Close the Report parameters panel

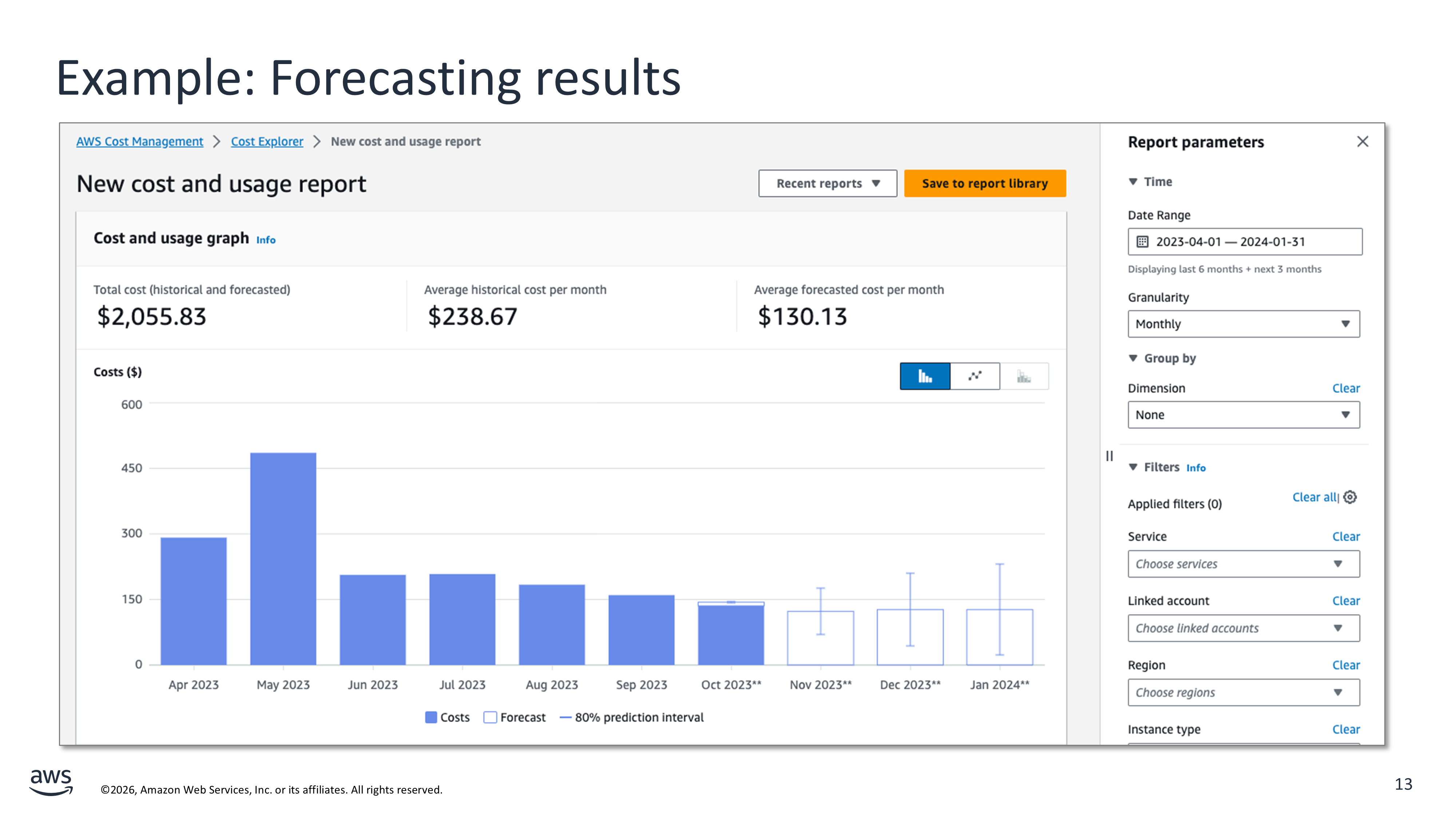point(1362,141)
